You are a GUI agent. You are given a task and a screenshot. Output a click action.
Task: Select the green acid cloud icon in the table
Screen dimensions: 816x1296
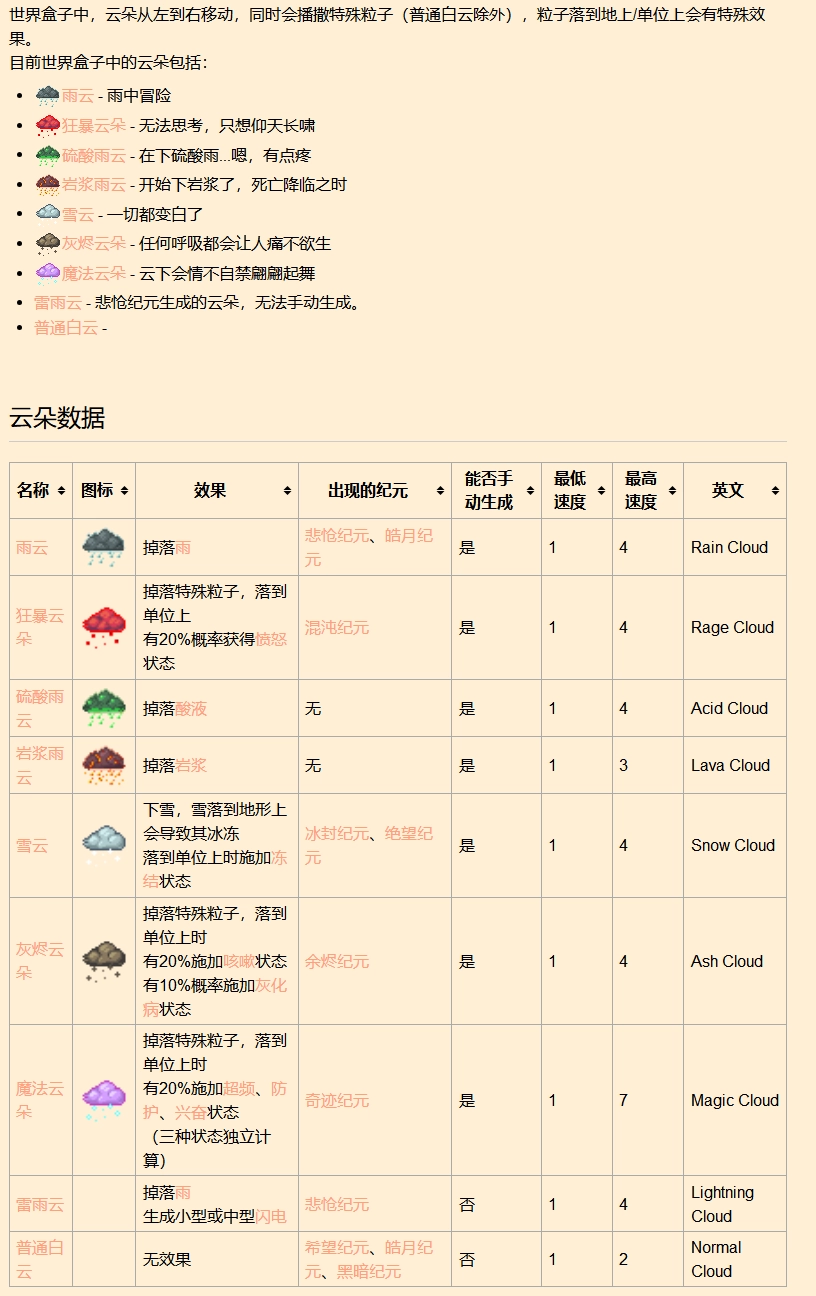point(103,708)
